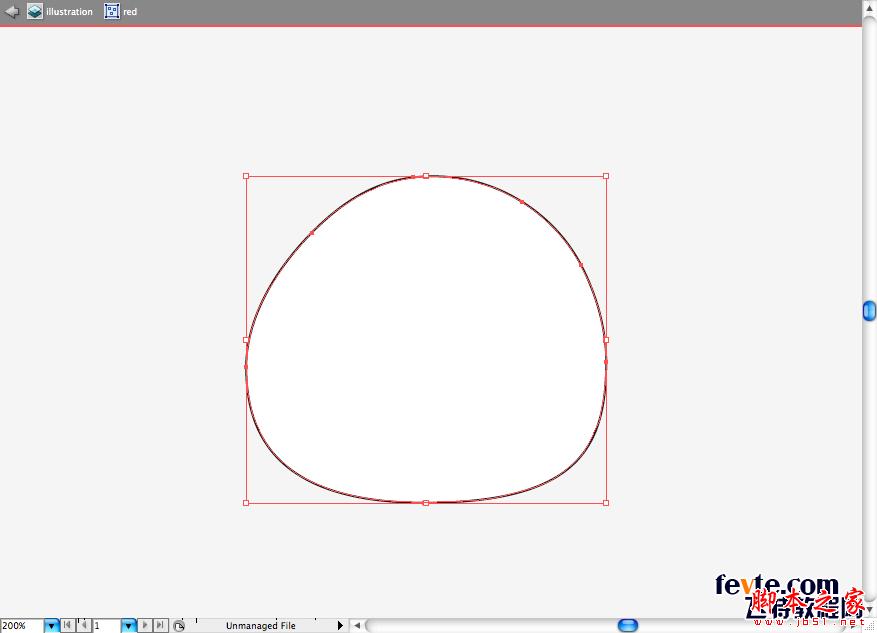Click the vertical scrollbar thumb
Viewport: 877px width, 633px height.
pyautogui.click(x=869, y=311)
